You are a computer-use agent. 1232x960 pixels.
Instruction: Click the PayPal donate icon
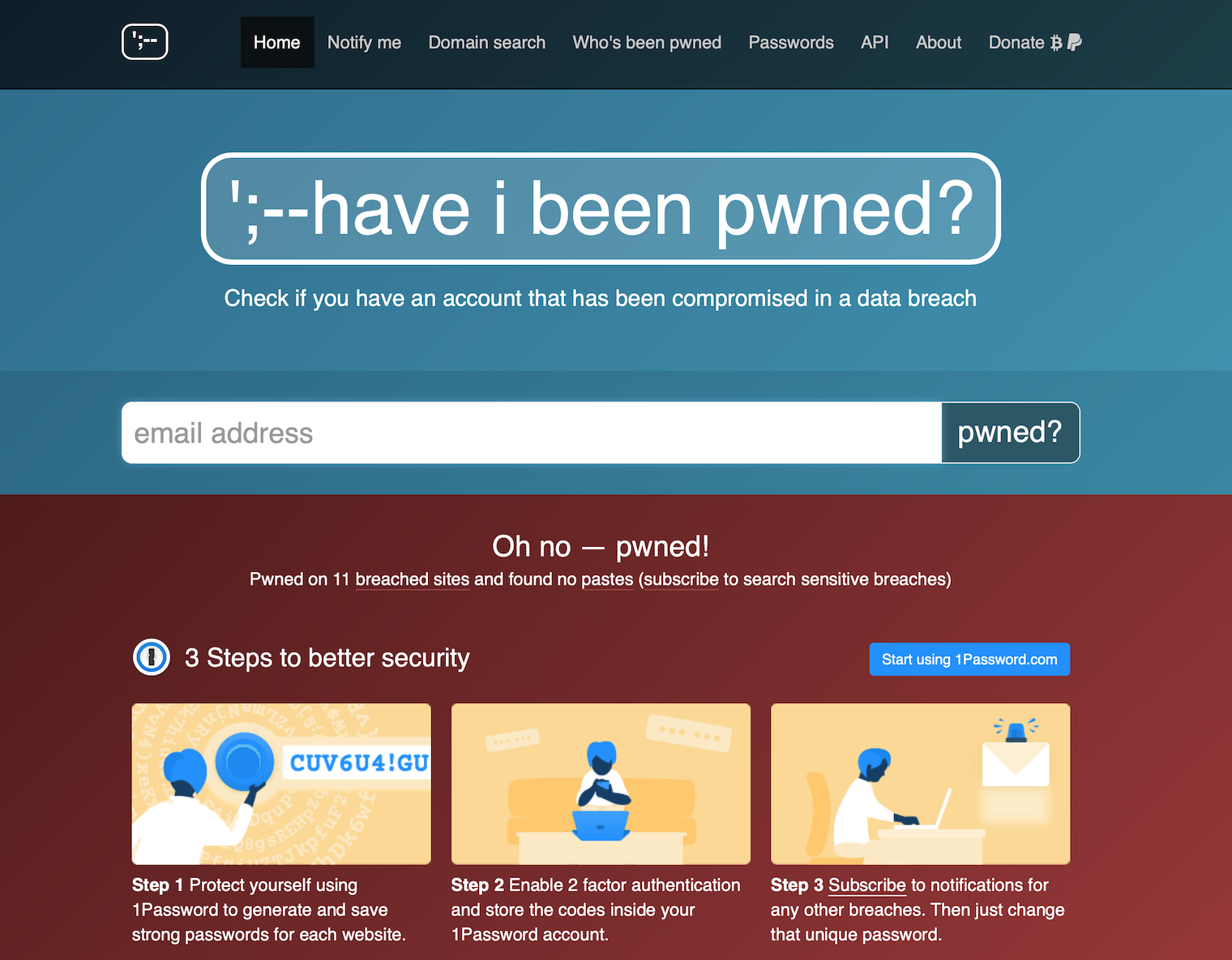pyautogui.click(x=1075, y=42)
